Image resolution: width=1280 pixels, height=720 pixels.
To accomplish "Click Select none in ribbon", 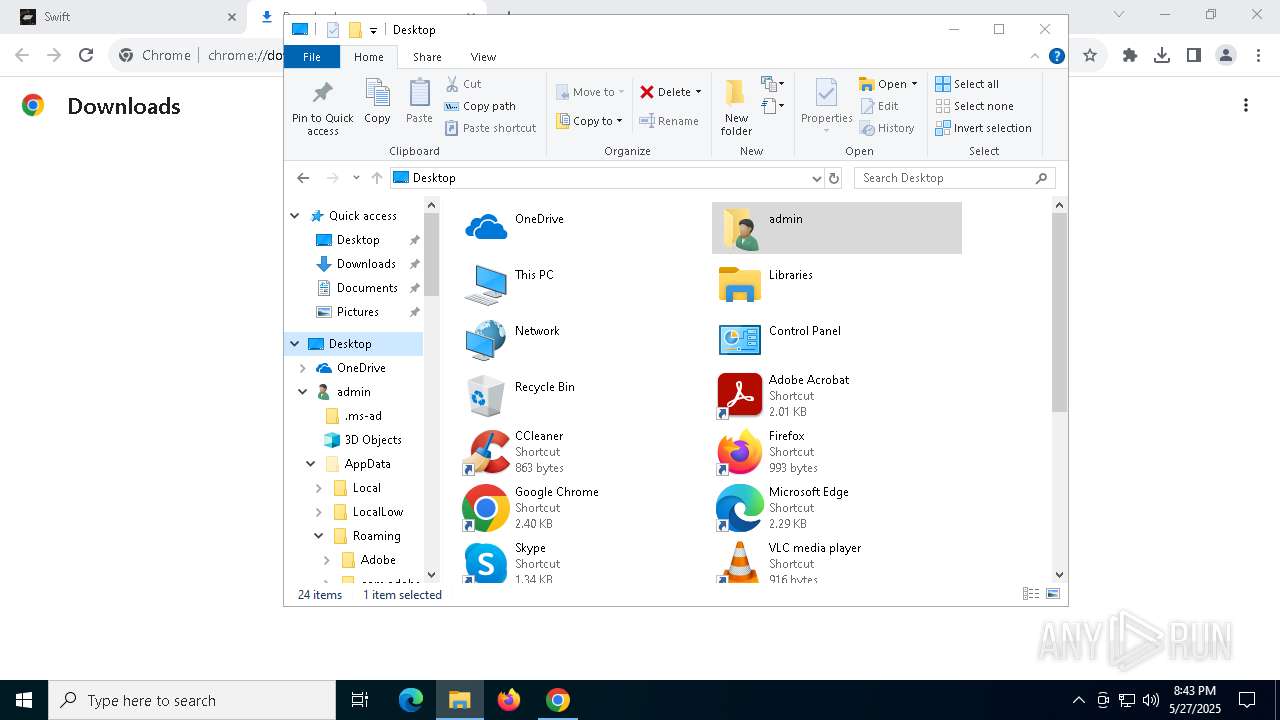I will click(974, 106).
